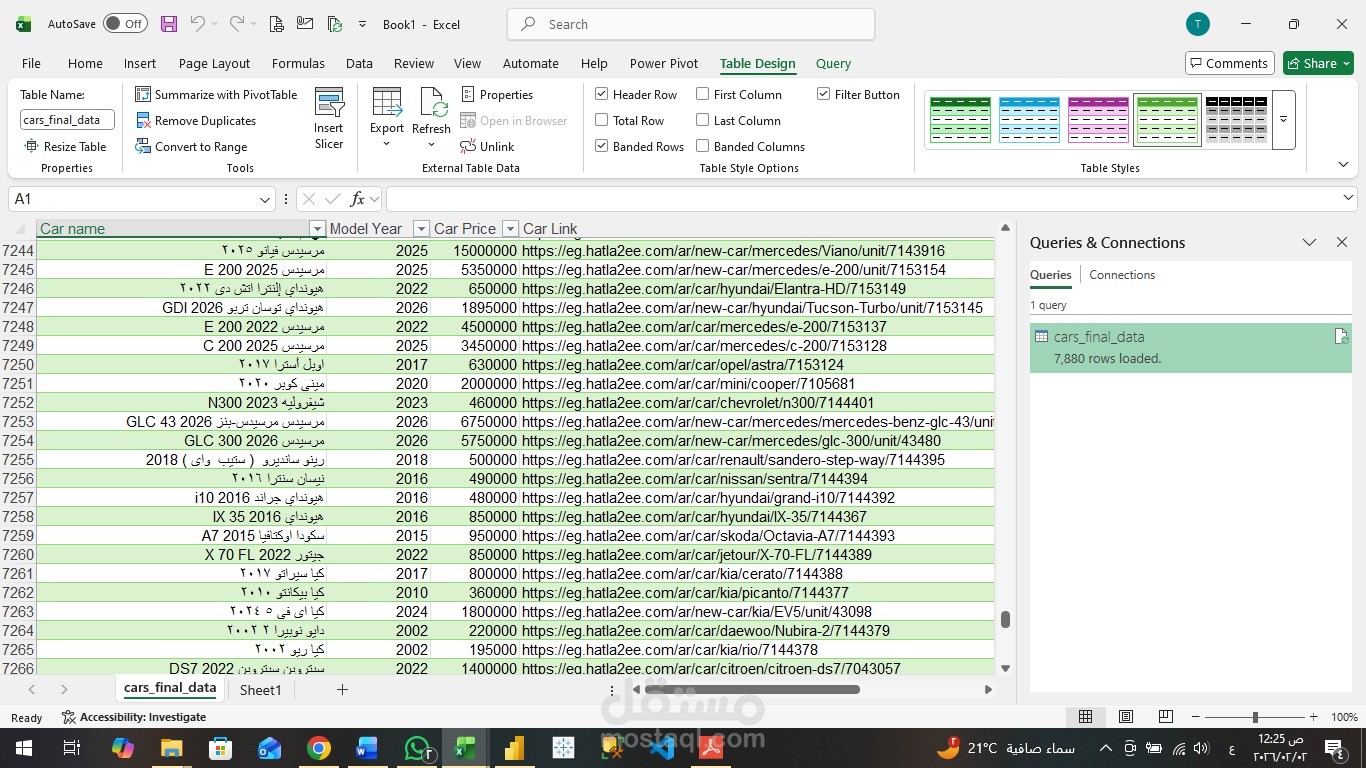The height and width of the screenshot is (768, 1366).
Task: Click the Summarize with PivotTable icon
Action: click(143, 94)
